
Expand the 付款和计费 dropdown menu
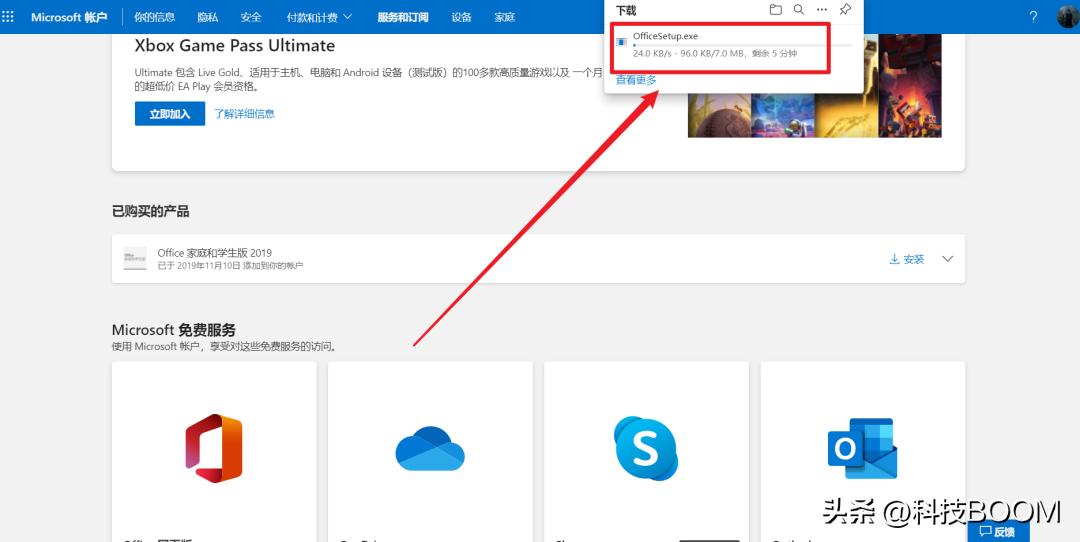pyautogui.click(x=319, y=17)
